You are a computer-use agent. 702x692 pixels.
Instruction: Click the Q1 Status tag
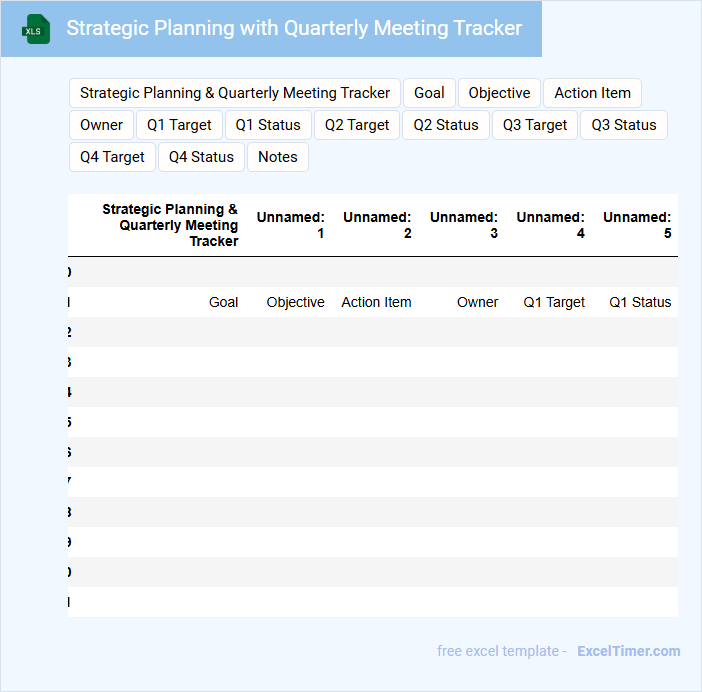point(268,125)
